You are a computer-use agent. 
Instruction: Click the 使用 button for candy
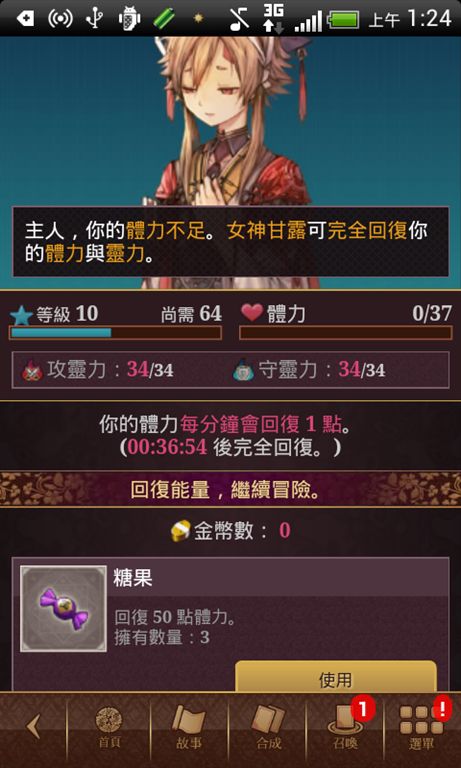click(x=336, y=677)
